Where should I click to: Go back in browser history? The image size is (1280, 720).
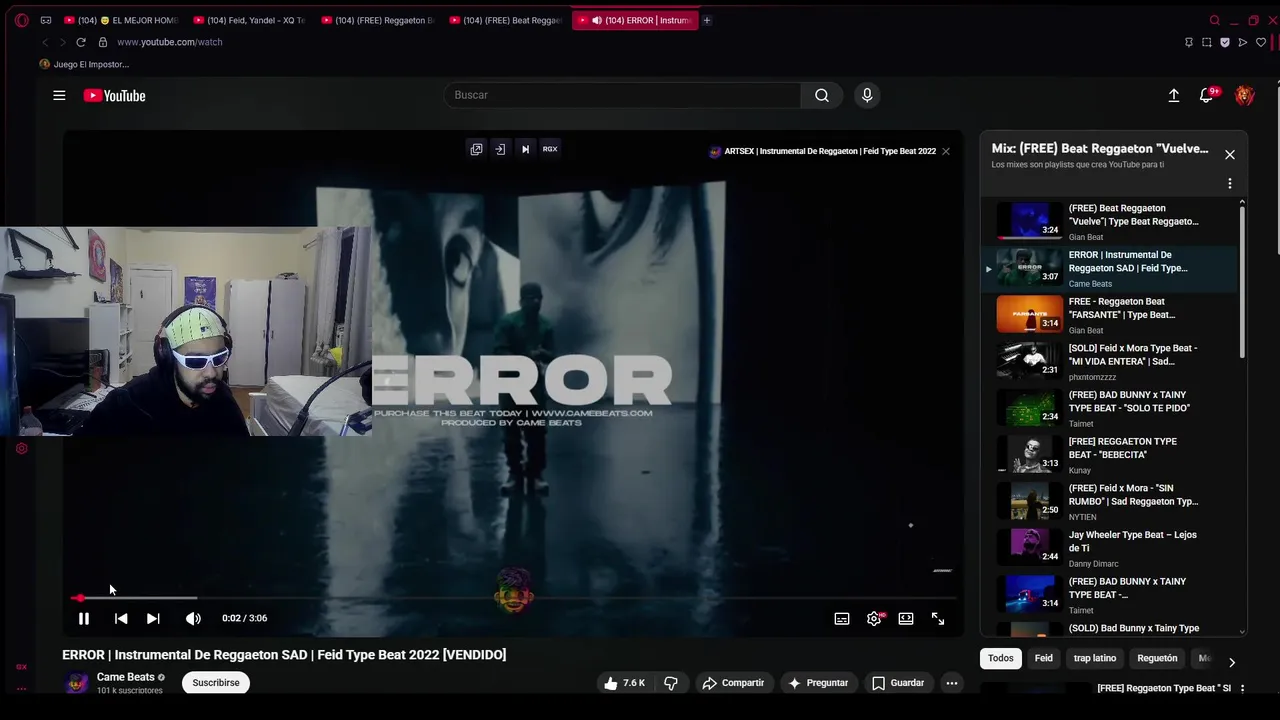pos(45,42)
